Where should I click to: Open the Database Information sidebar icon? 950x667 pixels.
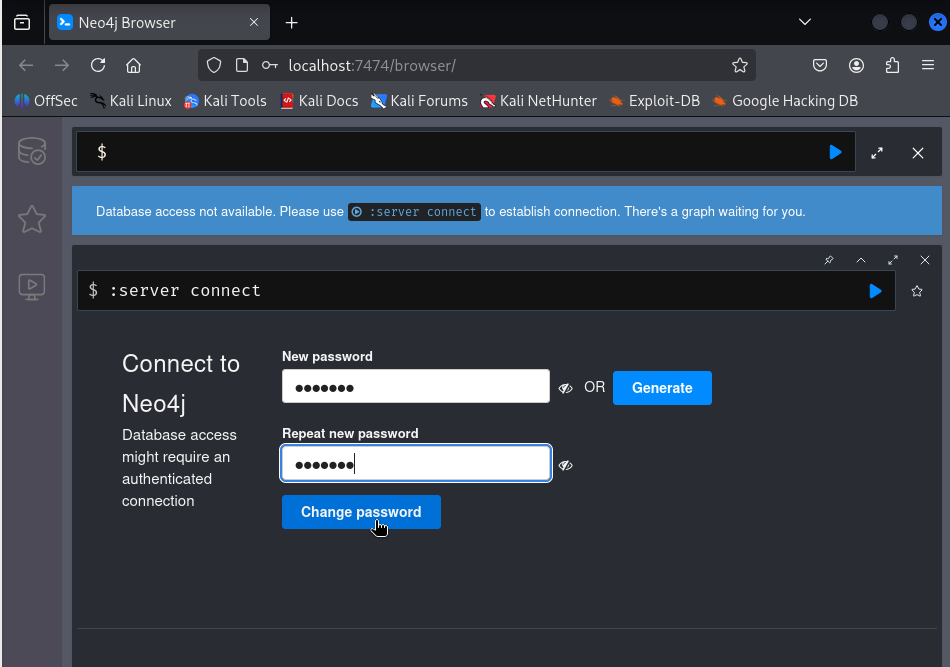tap(32, 151)
